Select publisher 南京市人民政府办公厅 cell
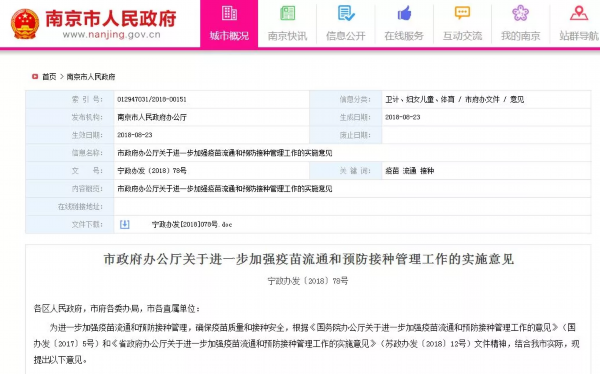Image resolution: width=600 pixels, height=374 pixels. (152, 118)
